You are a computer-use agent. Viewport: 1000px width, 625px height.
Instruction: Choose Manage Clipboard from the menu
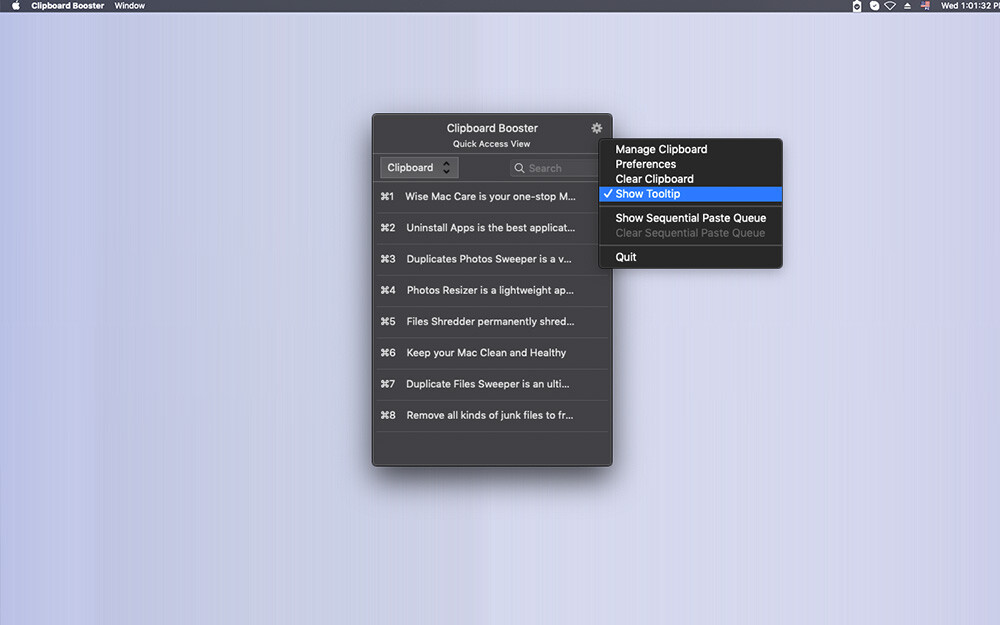691,149
